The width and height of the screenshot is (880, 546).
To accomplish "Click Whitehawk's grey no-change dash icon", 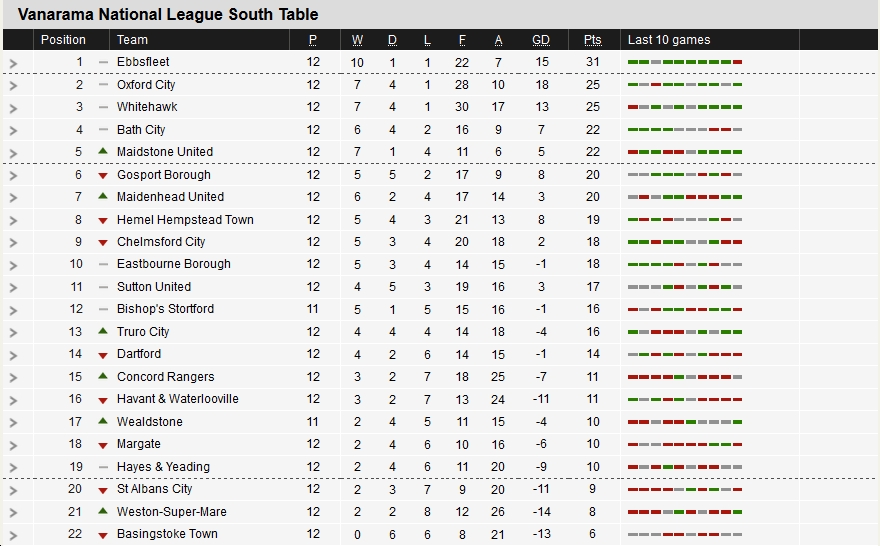I will point(103,107).
